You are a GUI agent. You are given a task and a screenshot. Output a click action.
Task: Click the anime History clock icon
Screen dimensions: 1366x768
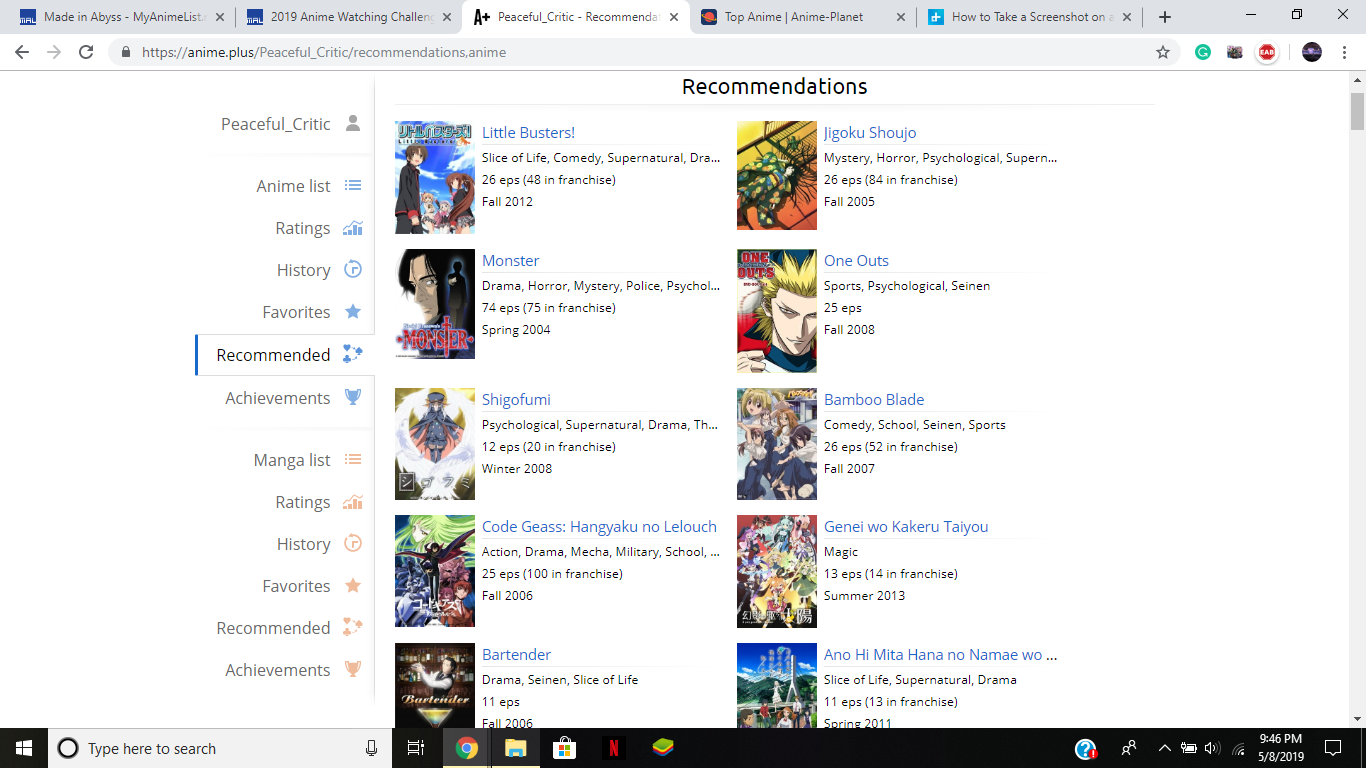tap(352, 270)
